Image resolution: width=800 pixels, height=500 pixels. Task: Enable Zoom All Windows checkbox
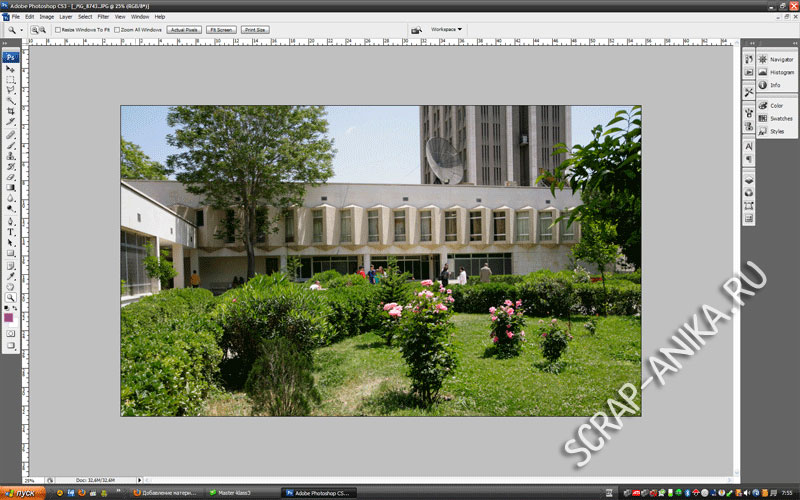click(x=118, y=30)
